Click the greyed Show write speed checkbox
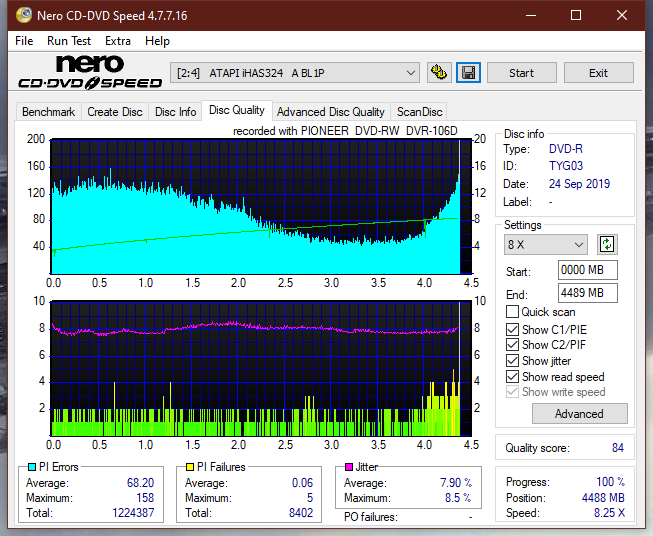The height and width of the screenshot is (536, 653). click(x=512, y=392)
